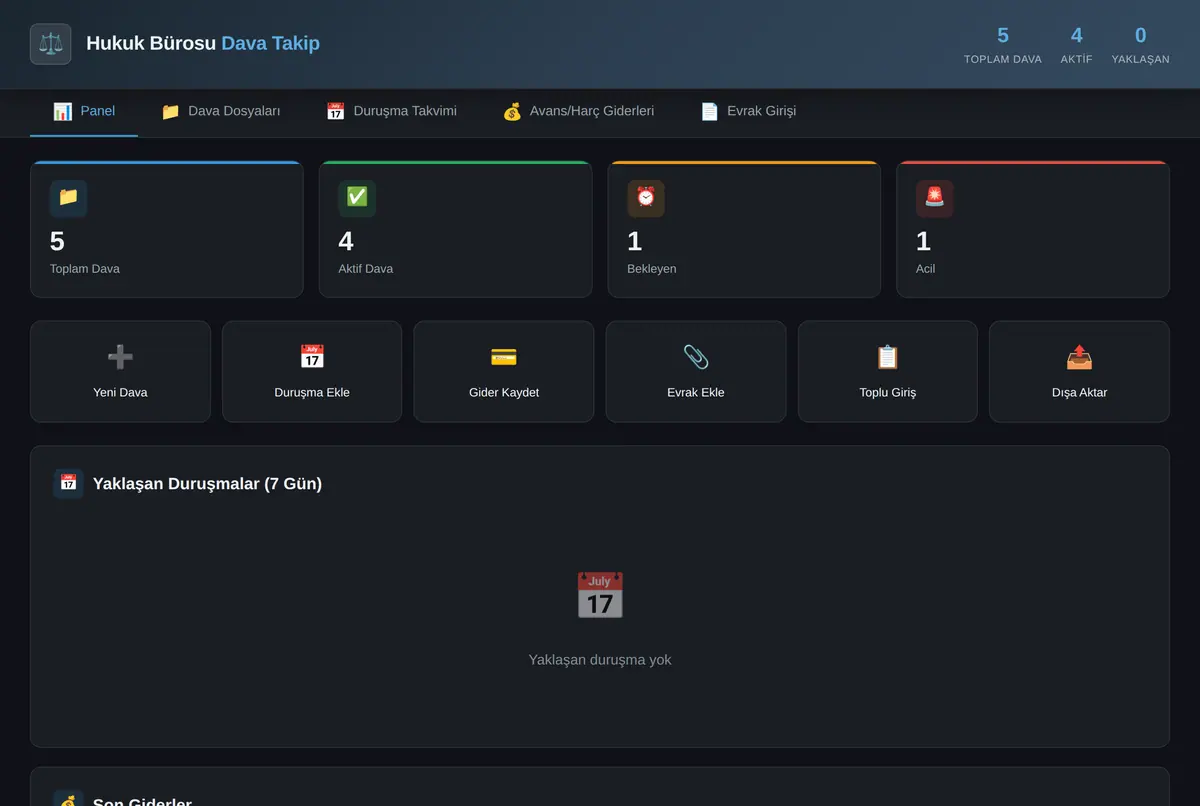Screen dimensions: 1200x806
Task: Switch to the Dava Dosyaları tab
Action: (221, 111)
